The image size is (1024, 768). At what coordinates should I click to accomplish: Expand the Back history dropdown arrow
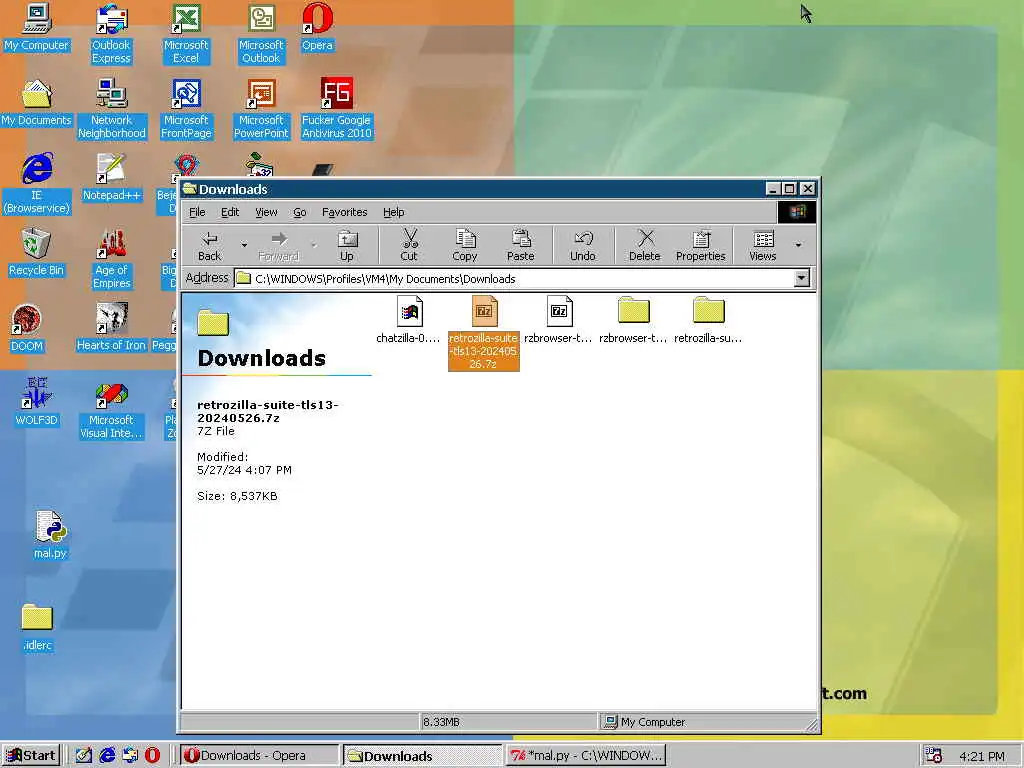(244, 246)
